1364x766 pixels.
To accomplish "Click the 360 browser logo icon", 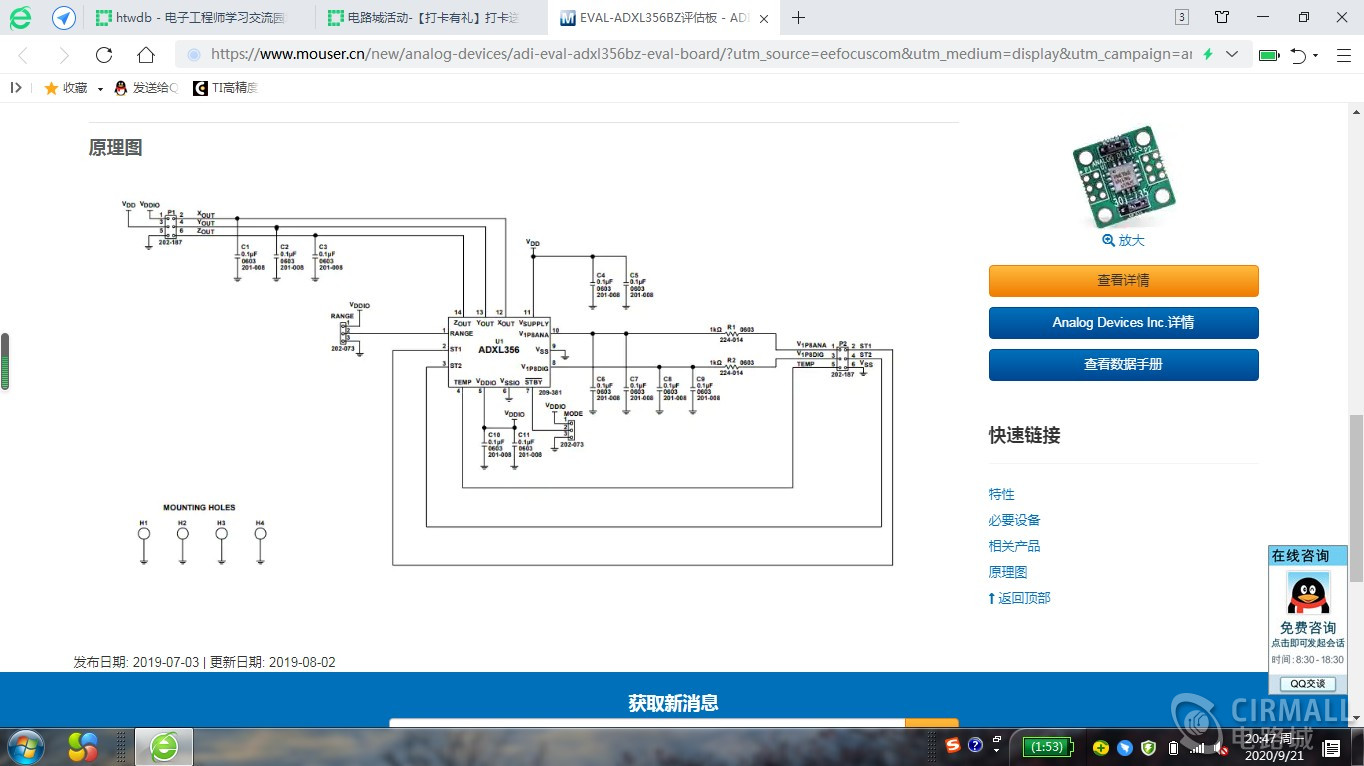I will point(20,17).
